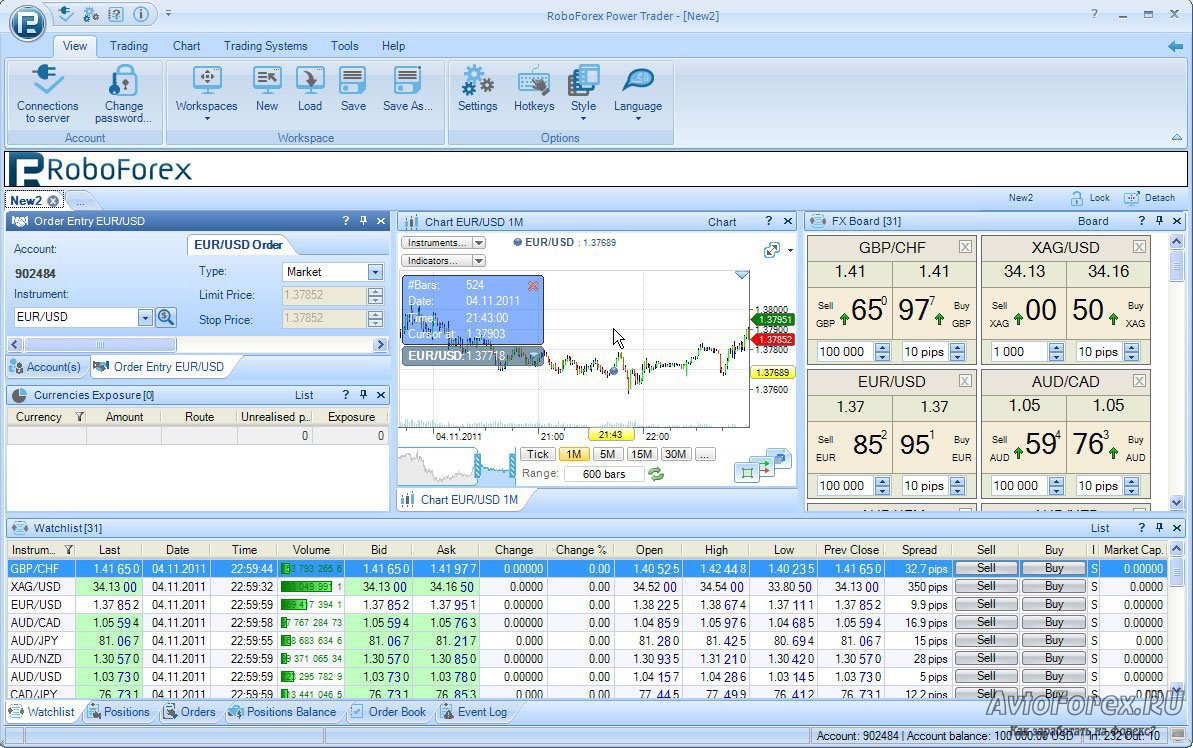Pin the Currencies Exposure panel
This screenshot has height=748, width=1193.
(364, 394)
